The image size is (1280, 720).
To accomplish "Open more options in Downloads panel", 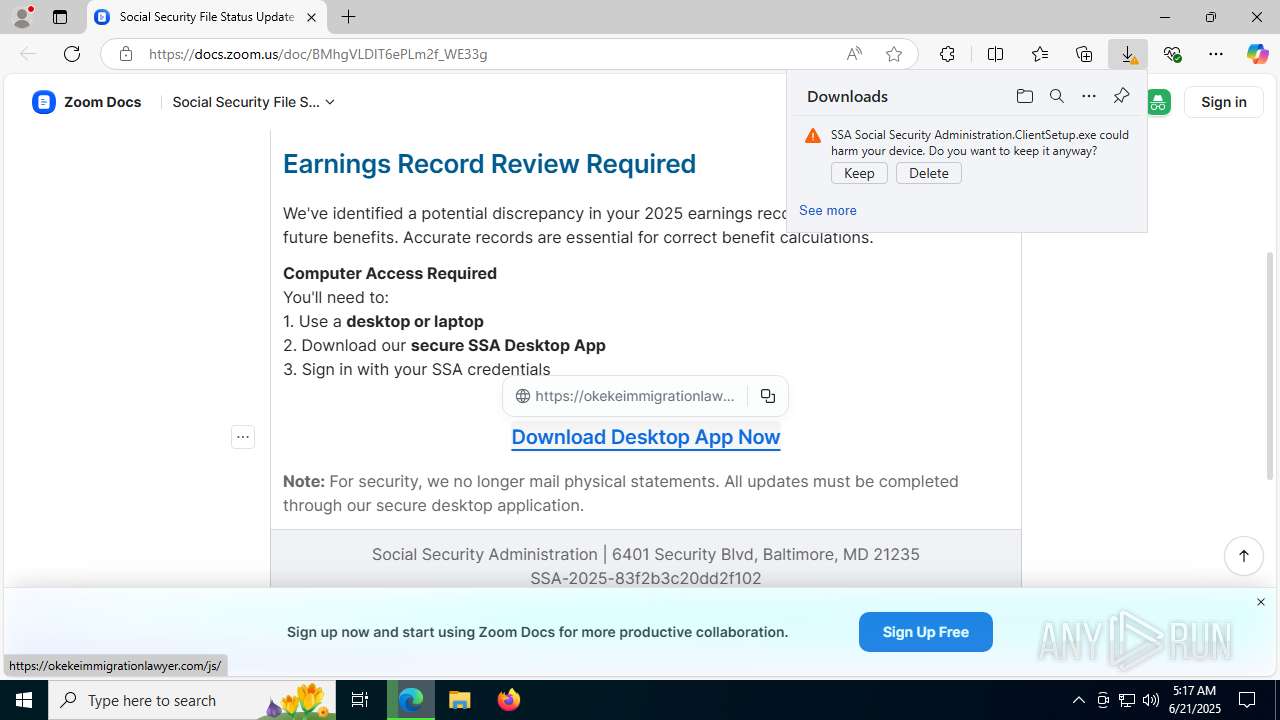I will 1089,96.
